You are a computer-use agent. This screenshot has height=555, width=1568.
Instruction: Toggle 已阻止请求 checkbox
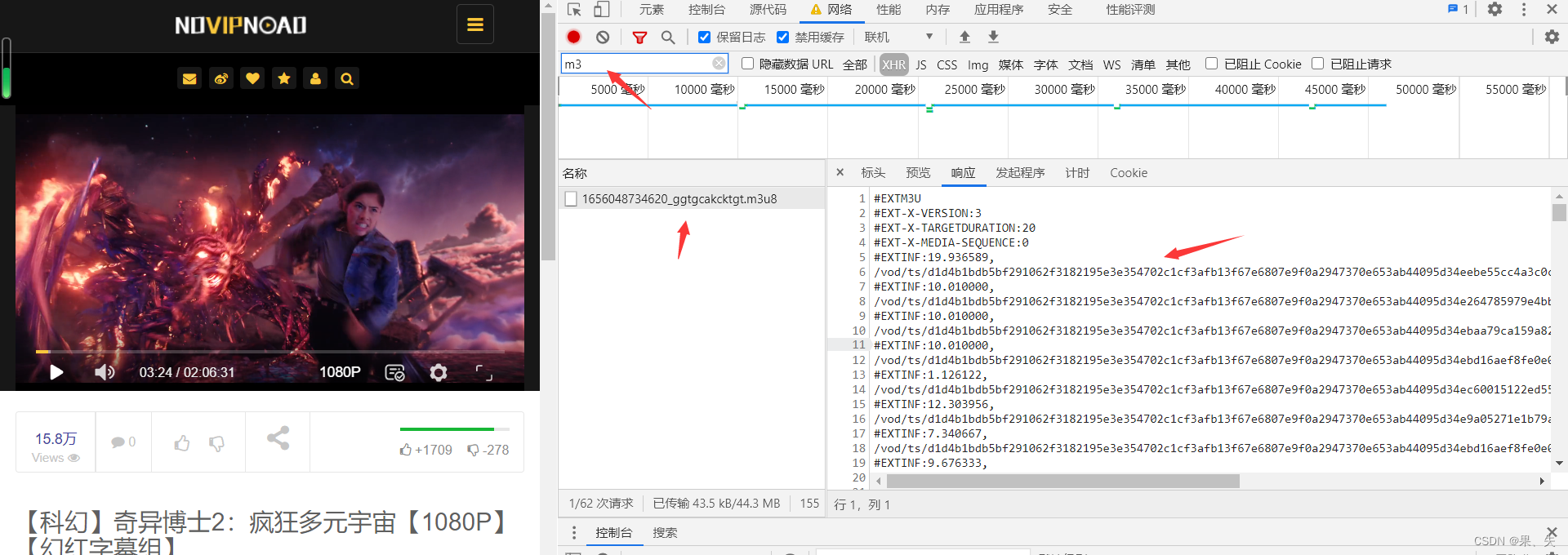click(1317, 64)
